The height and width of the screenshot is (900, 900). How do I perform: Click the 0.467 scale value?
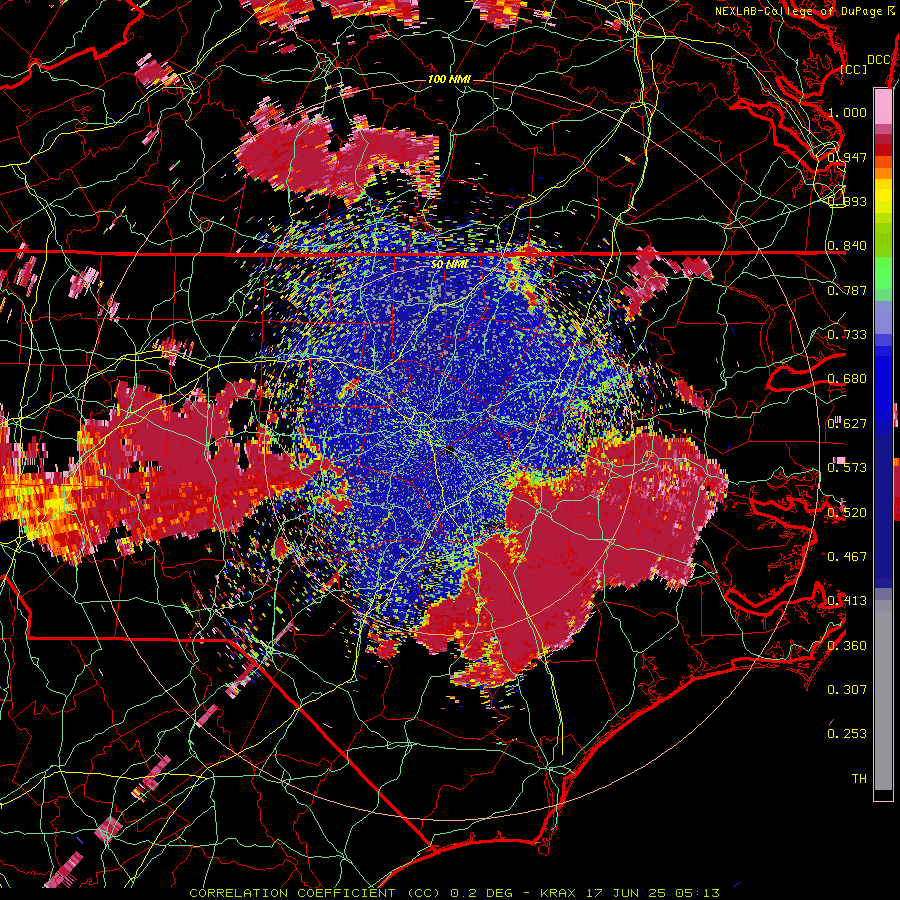[847, 557]
